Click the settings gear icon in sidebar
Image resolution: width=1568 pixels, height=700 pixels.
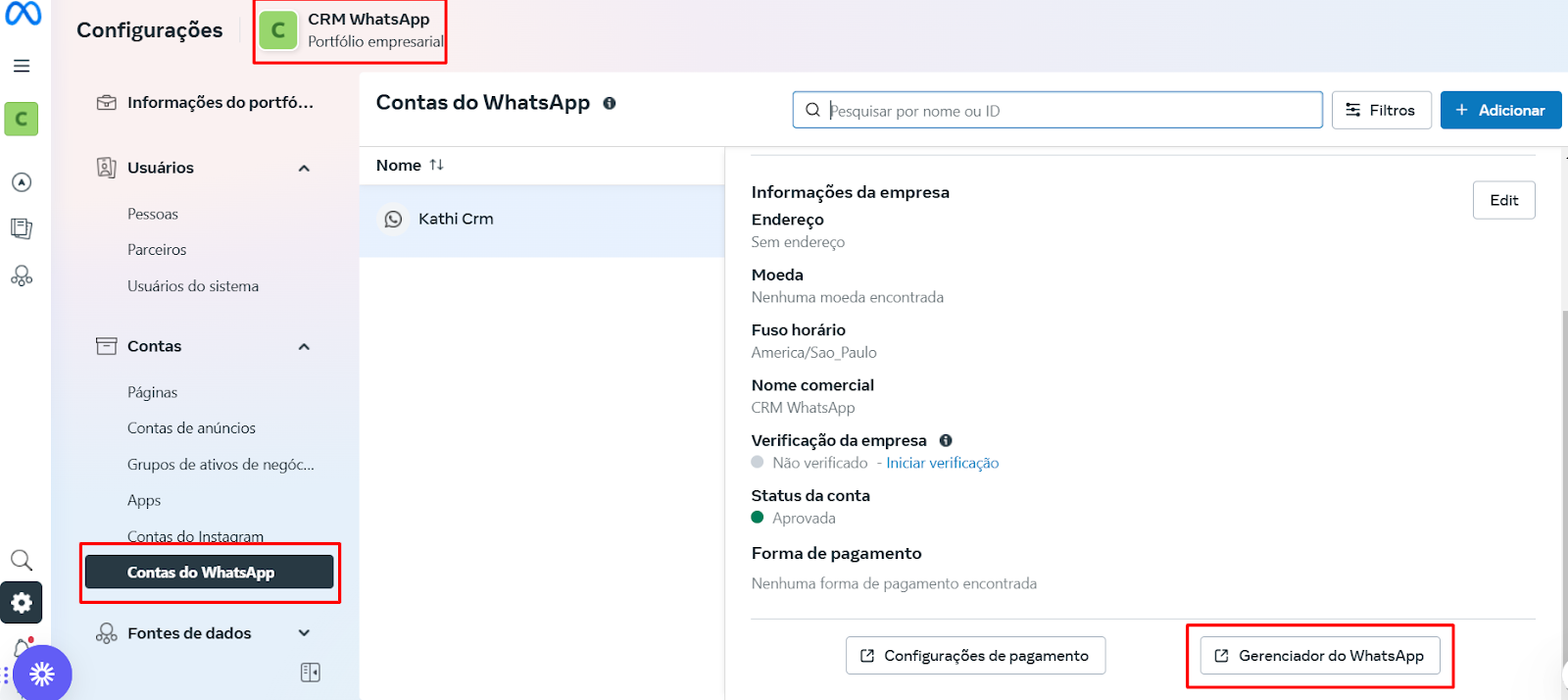[22, 603]
